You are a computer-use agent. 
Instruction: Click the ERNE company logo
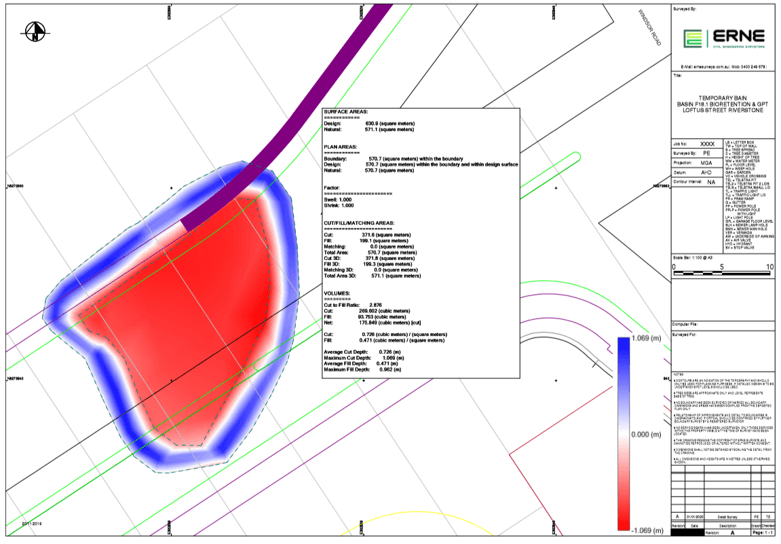(x=721, y=39)
